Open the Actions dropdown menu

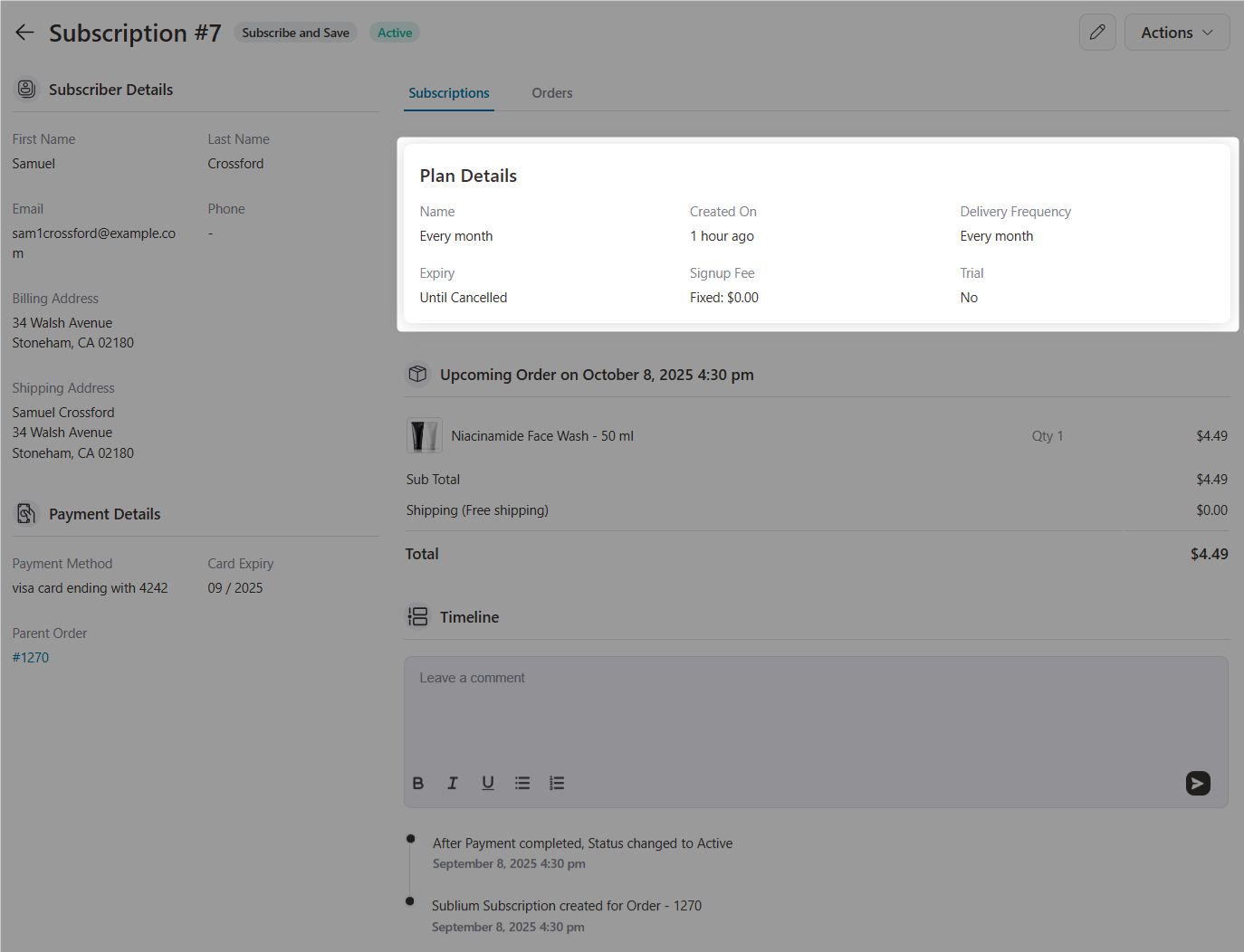(x=1177, y=32)
